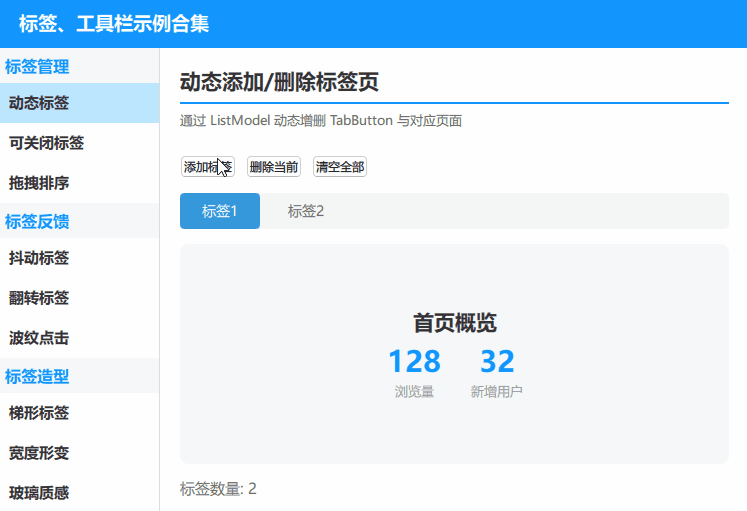Screen dimensions: 747x511
Task: Click the ListModel description text
Action: tap(321, 120)
